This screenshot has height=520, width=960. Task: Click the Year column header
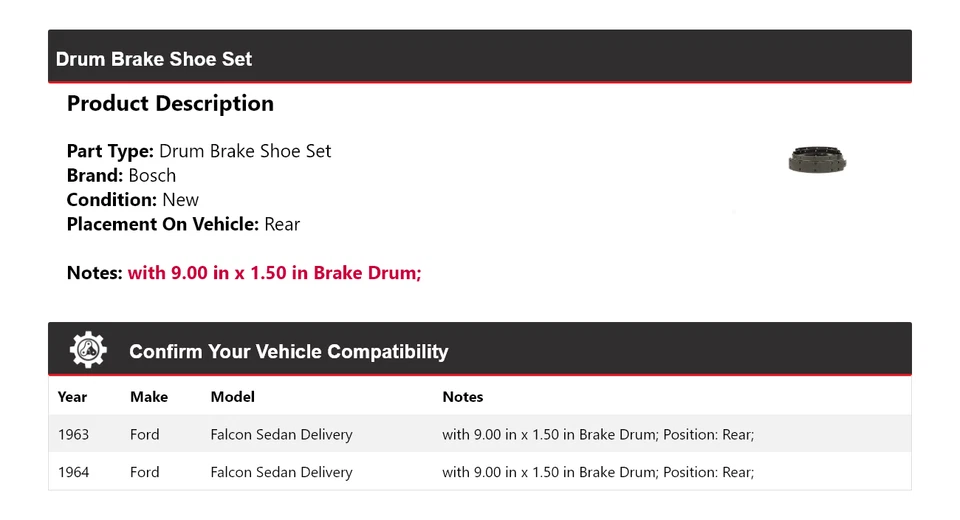pyautogui.click(x=72, y=397)
